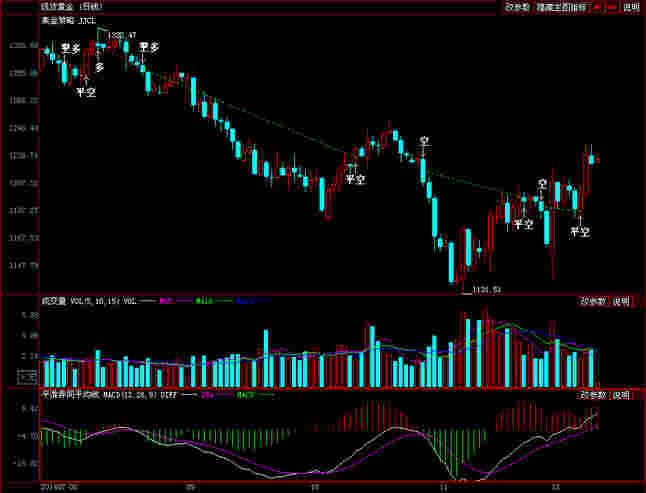Open 说明 in the volume panel

point(622,301)
